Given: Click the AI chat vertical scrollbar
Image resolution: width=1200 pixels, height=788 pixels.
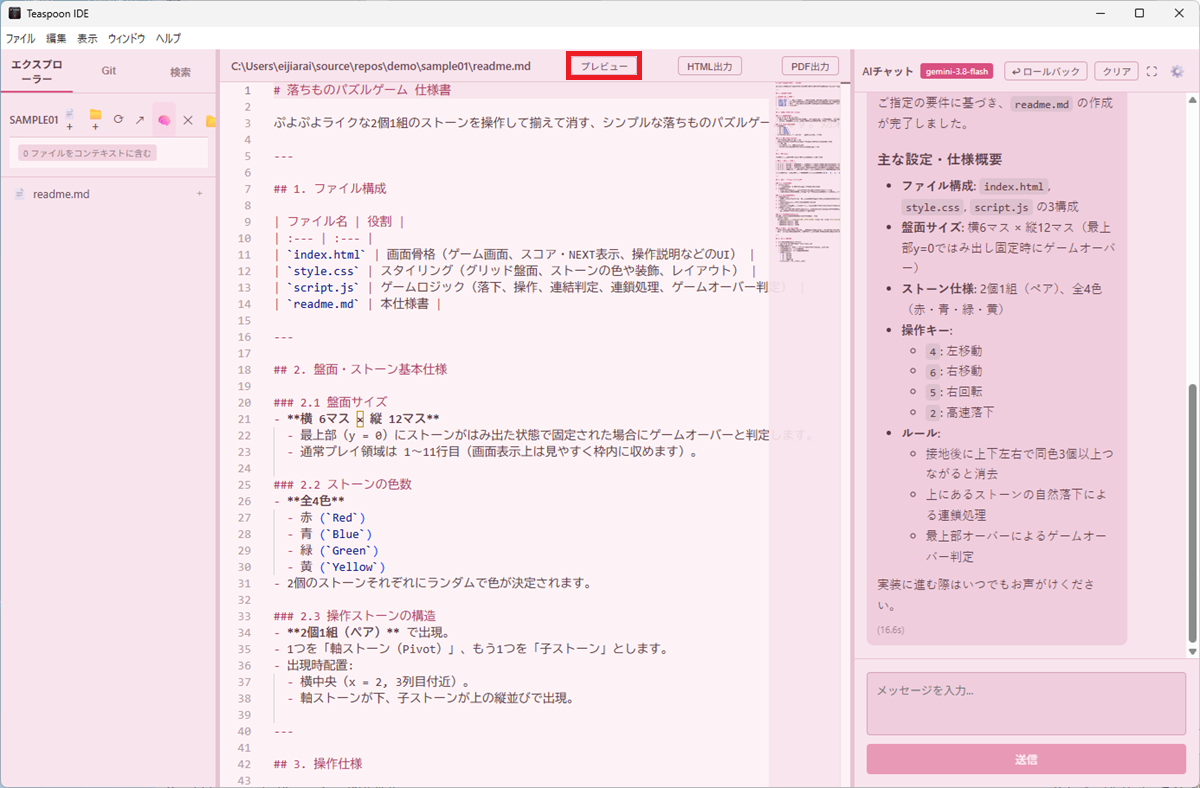Looking at the screenshot, I should (1192, 512).
